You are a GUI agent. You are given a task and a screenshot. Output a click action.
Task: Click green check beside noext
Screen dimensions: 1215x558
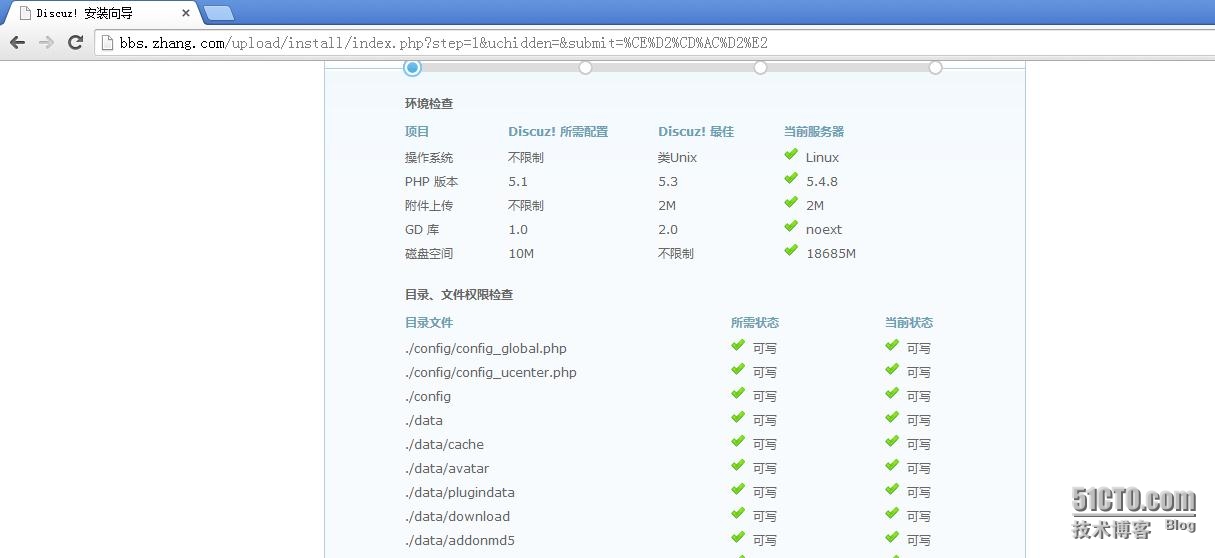[x=792, y=227]
